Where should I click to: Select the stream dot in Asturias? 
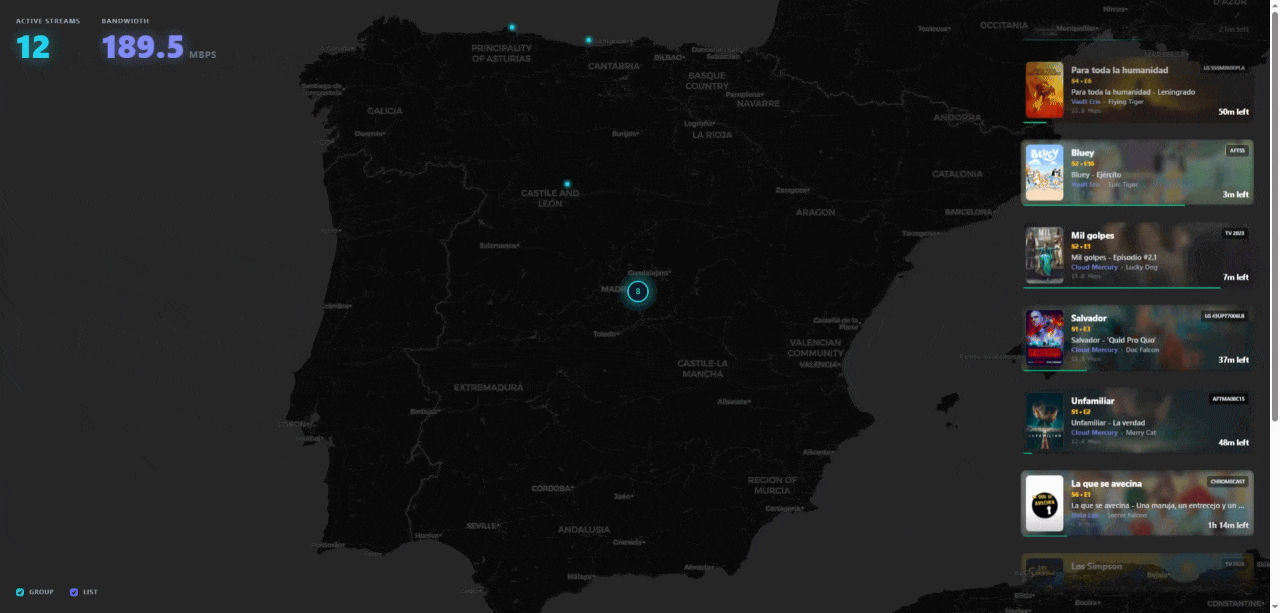pos(512,27)
